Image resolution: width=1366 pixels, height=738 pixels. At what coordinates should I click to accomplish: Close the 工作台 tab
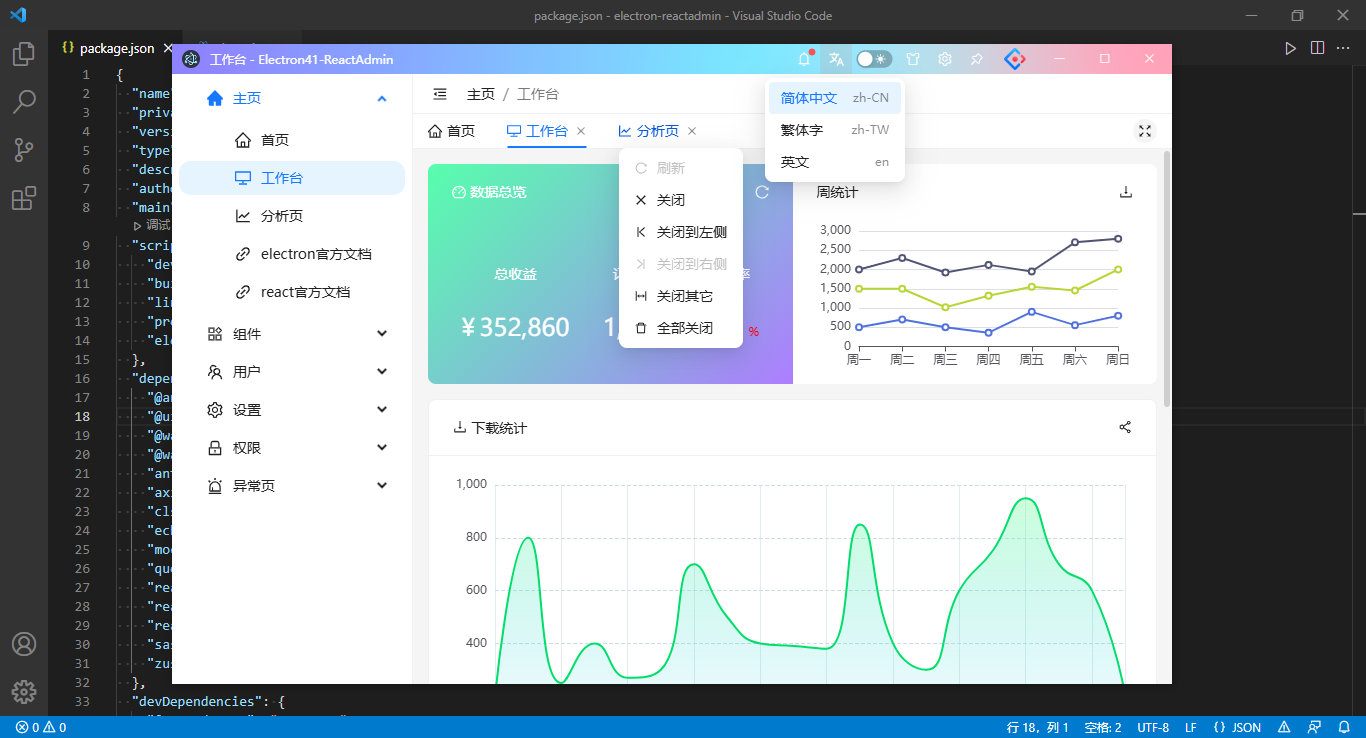pos(581,131)
